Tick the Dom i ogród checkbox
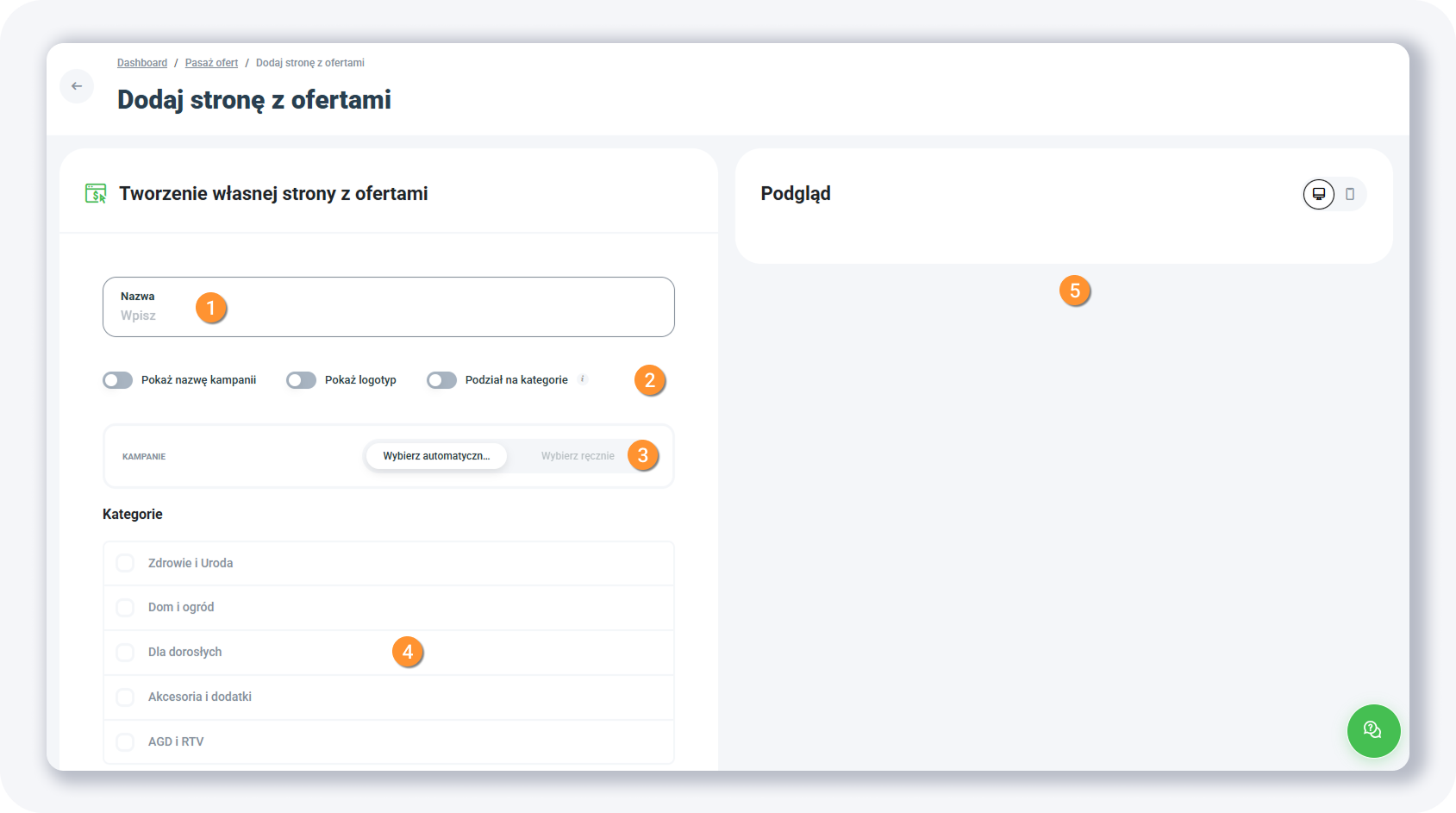The height and width of the screenshot is (813, 1456). pos(126,608)
